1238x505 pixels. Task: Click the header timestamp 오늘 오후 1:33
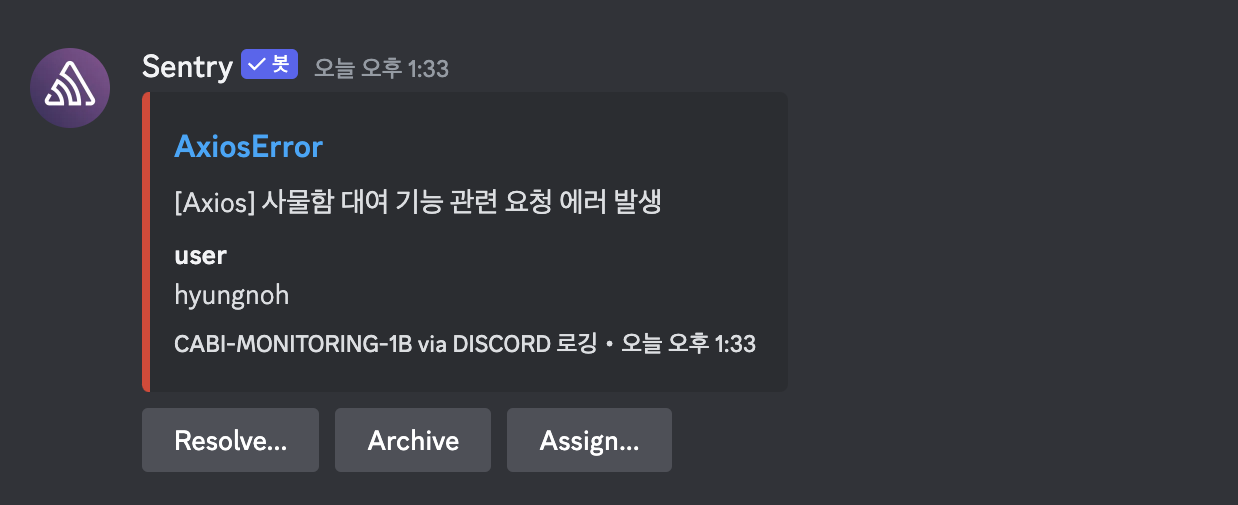[x=381, y=68]
